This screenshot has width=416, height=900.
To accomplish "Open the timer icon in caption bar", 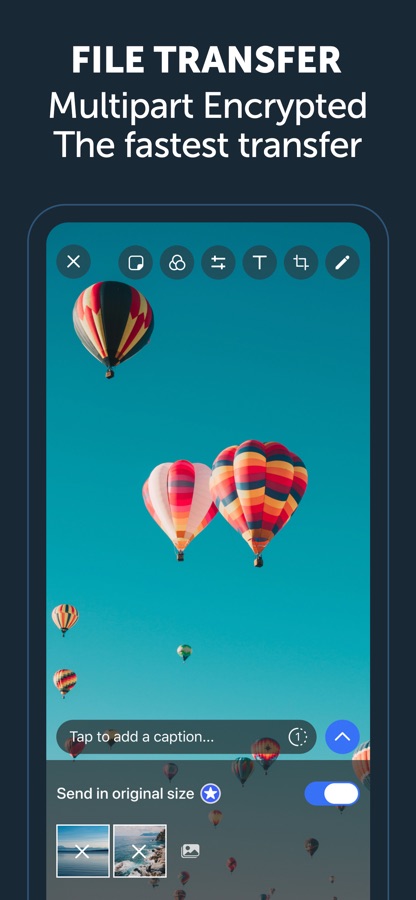I will point(297,736).
